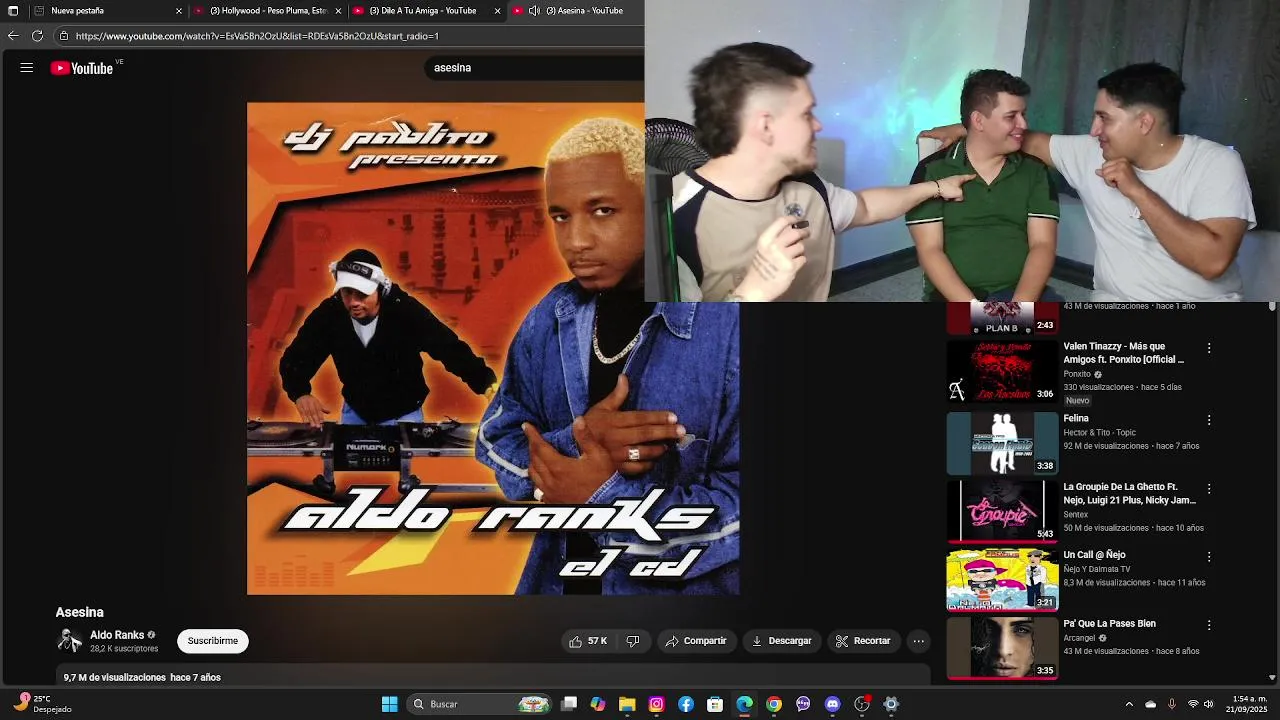Click the OneDrive cloud icon in tray
This screenshot has width=1280, height=720.
coord(1150,704)
